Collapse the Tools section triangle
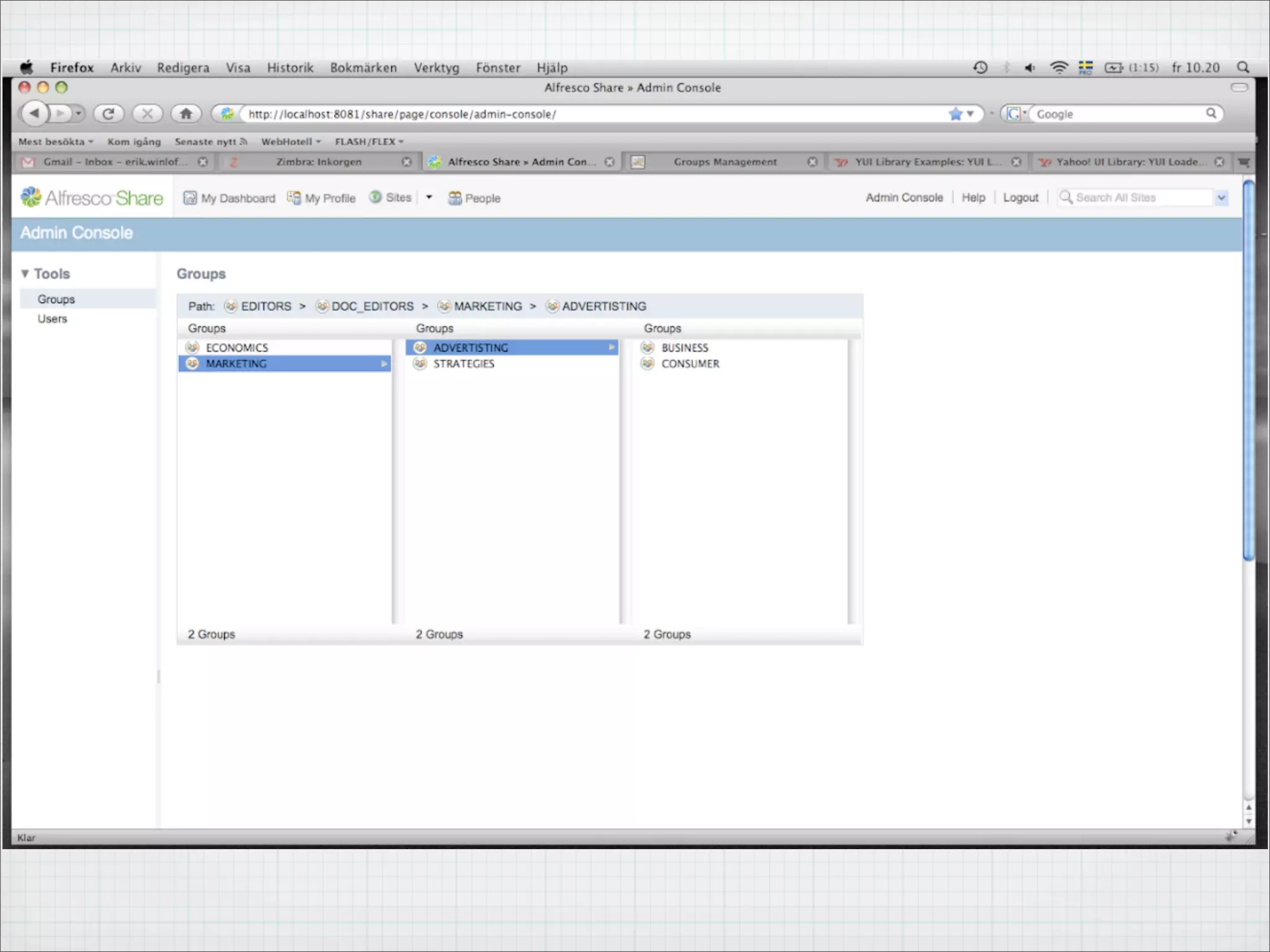 (x=25, y=273)
